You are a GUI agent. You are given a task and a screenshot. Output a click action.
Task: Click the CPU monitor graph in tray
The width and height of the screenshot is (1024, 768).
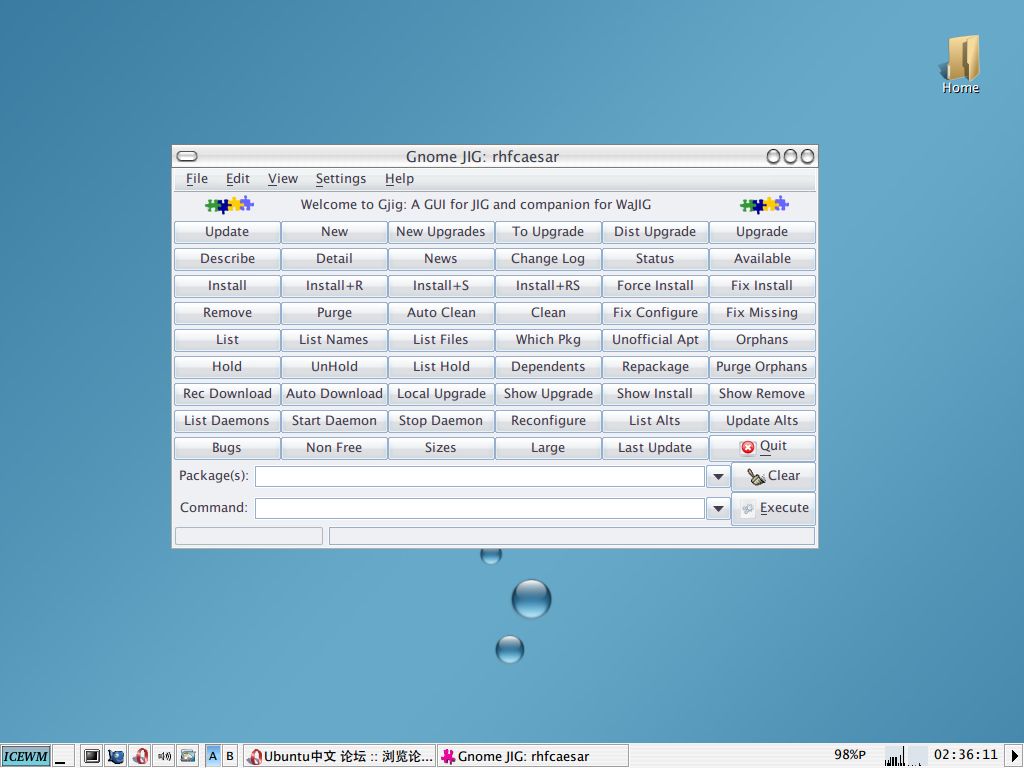895,756
